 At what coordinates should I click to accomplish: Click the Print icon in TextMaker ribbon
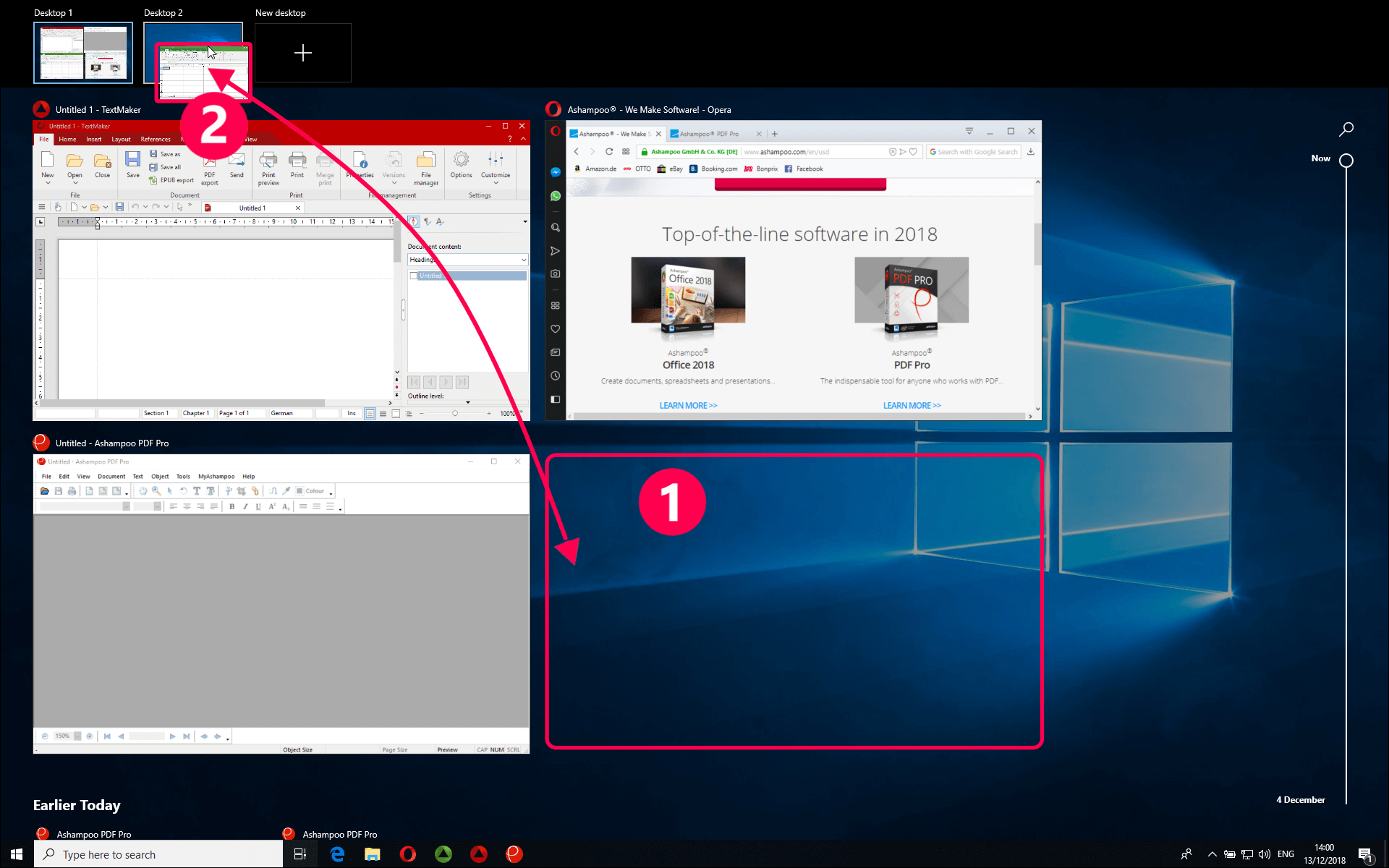297,159
